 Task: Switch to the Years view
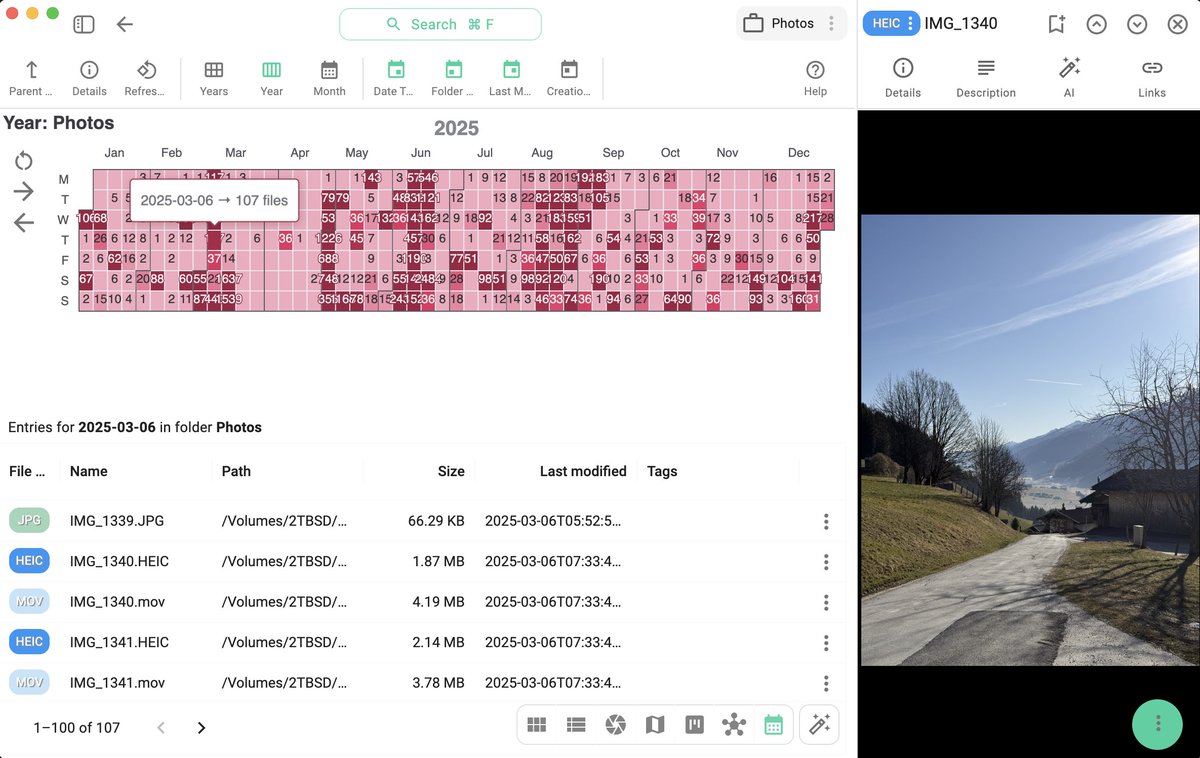(214, 79)
